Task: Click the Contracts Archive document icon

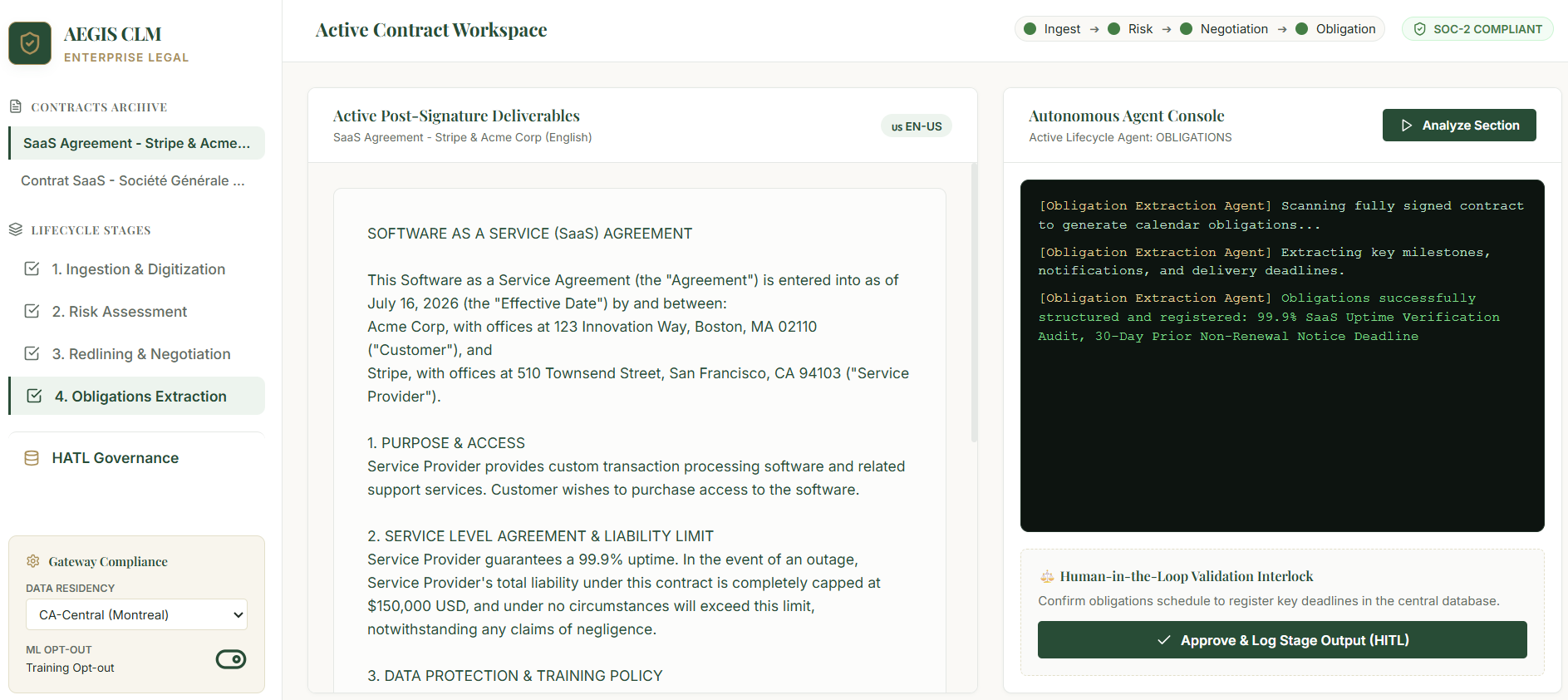Action: pyautogui.click(x=15, y=106)
